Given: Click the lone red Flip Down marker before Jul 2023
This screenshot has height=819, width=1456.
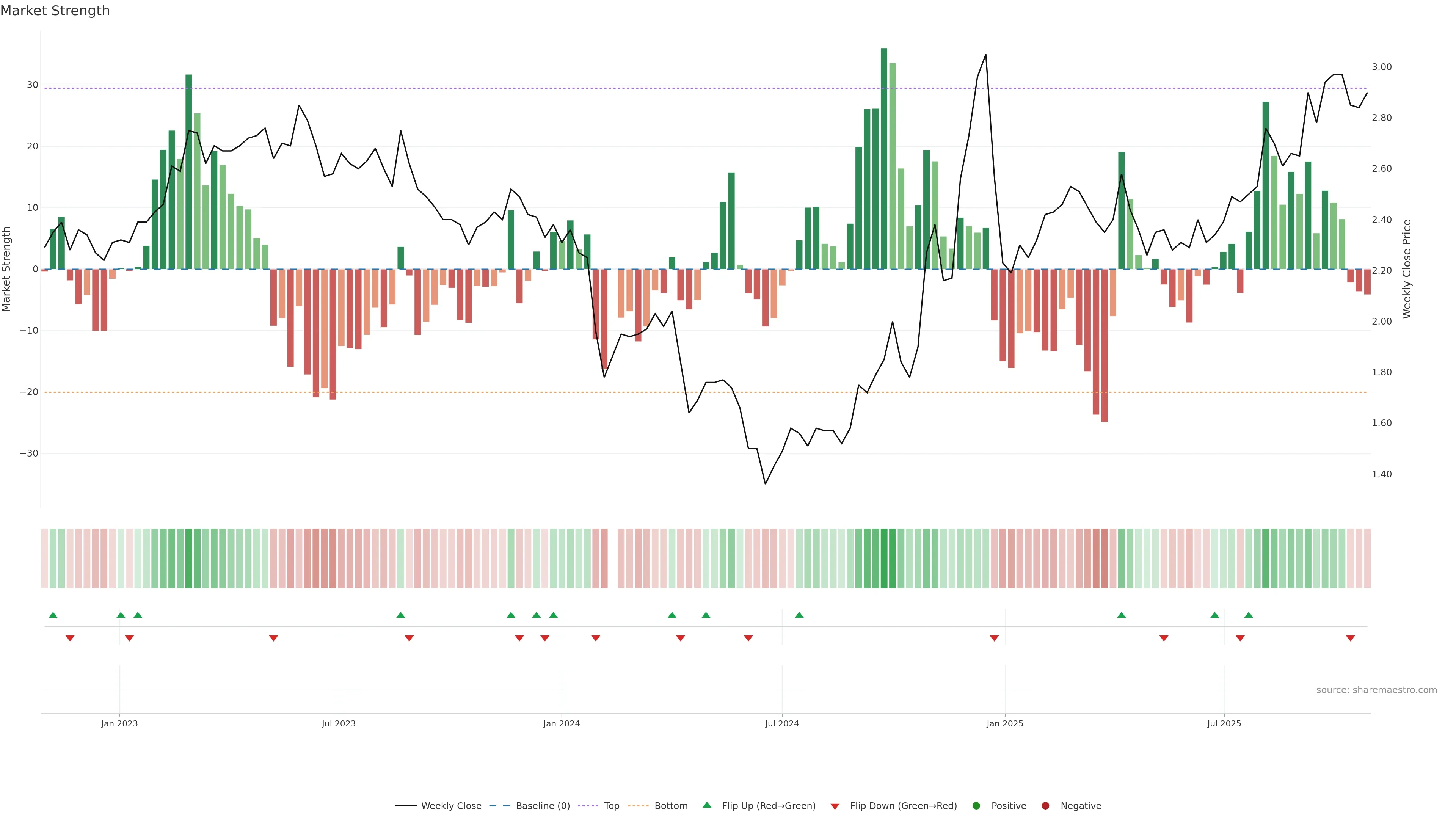Looking at the screenshot, I should click(x=273, y=638).
